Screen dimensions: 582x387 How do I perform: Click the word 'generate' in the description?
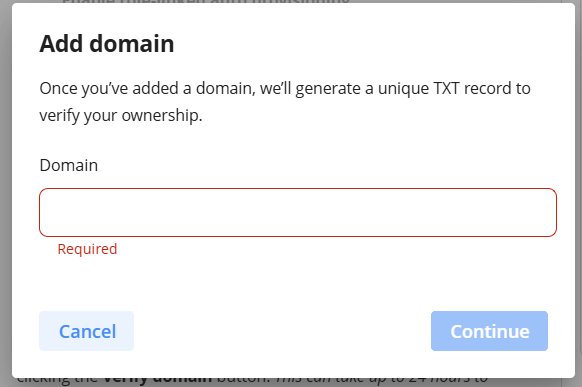[x=328, y=89]
